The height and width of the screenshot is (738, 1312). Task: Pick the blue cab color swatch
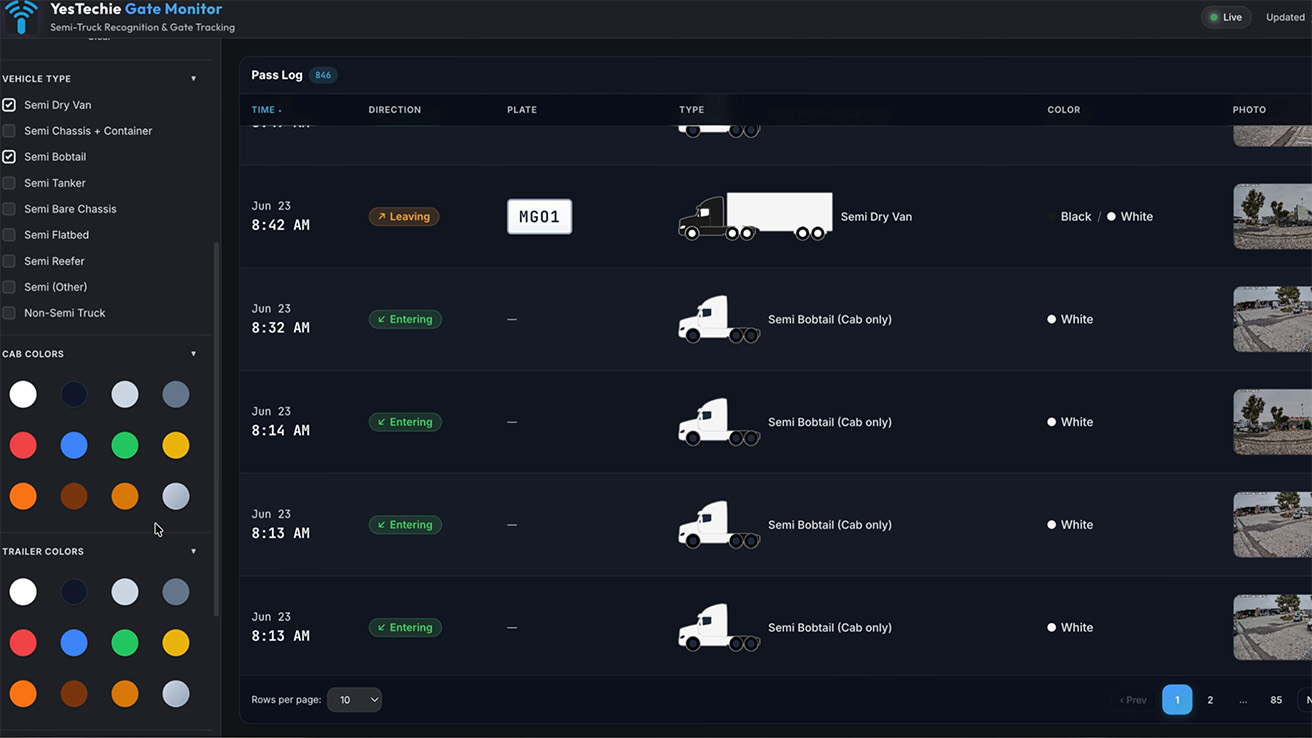click(74, 445)
